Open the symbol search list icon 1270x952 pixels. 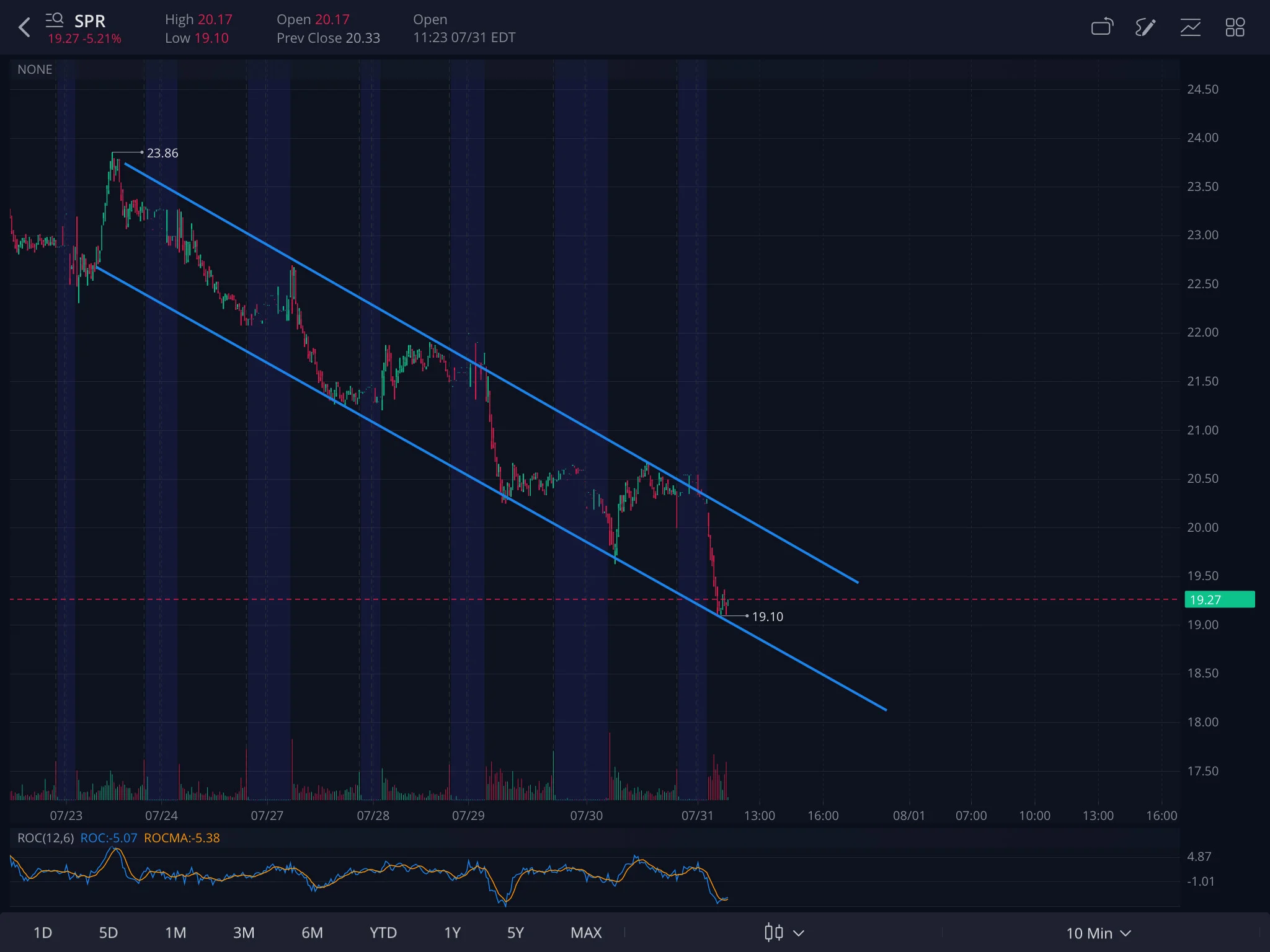(x=55, y=20)
